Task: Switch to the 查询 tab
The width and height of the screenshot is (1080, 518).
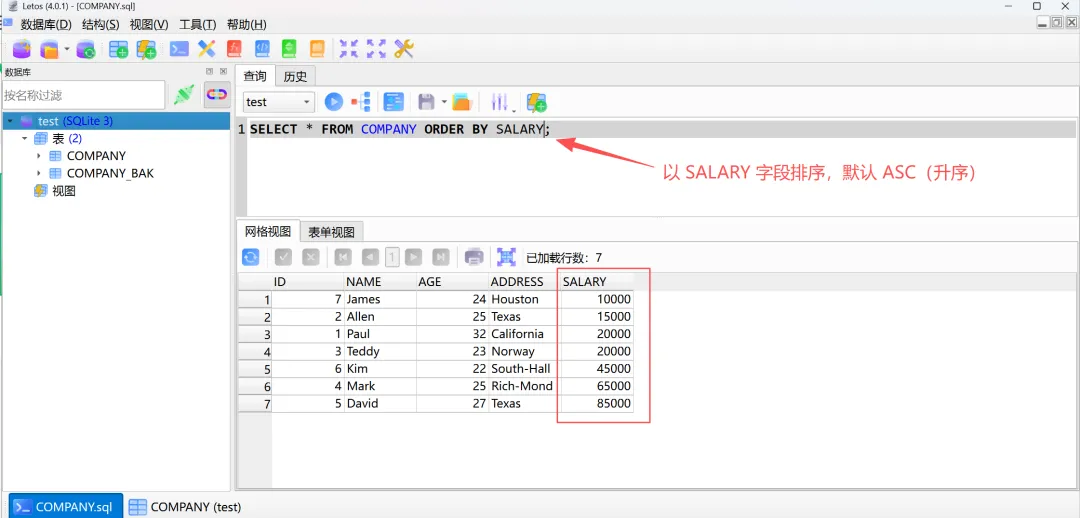Action: click(x=255, y=76)
